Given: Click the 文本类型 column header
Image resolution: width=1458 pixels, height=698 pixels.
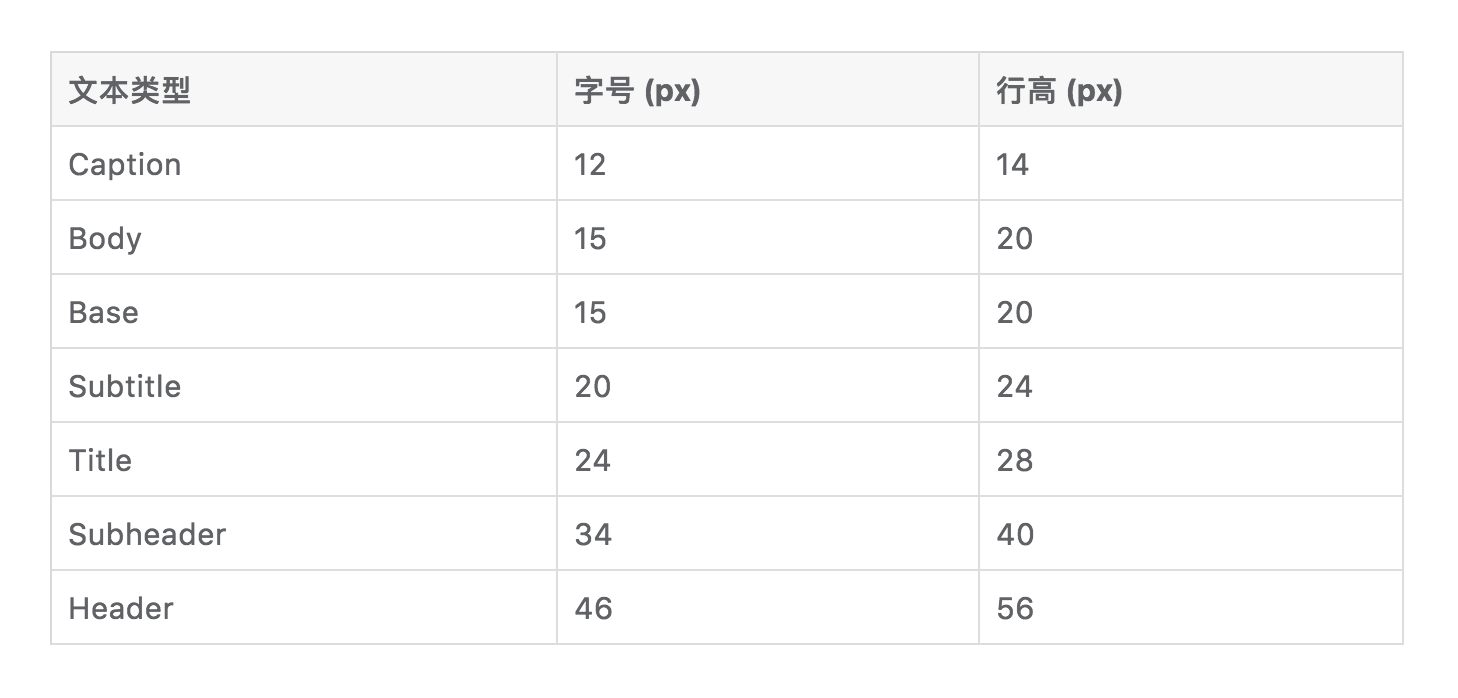Looking at the screenshot, I should pos(129,91).
